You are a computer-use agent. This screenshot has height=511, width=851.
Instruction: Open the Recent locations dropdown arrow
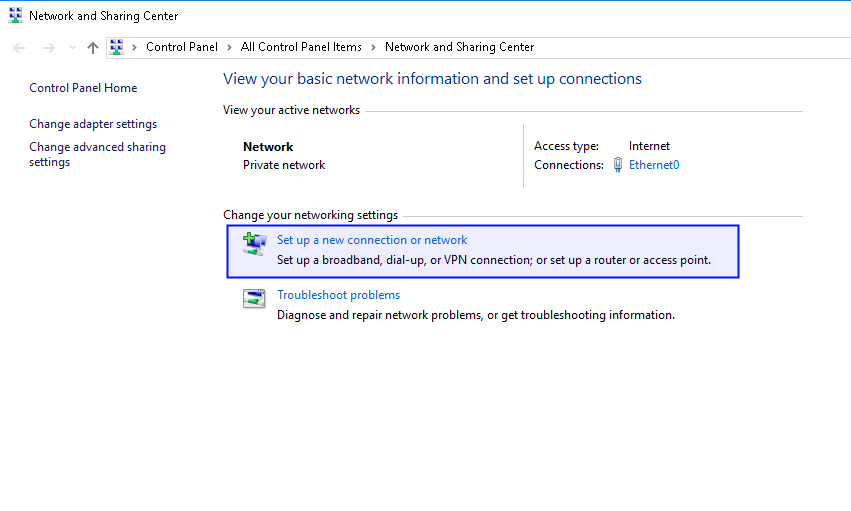72,48
